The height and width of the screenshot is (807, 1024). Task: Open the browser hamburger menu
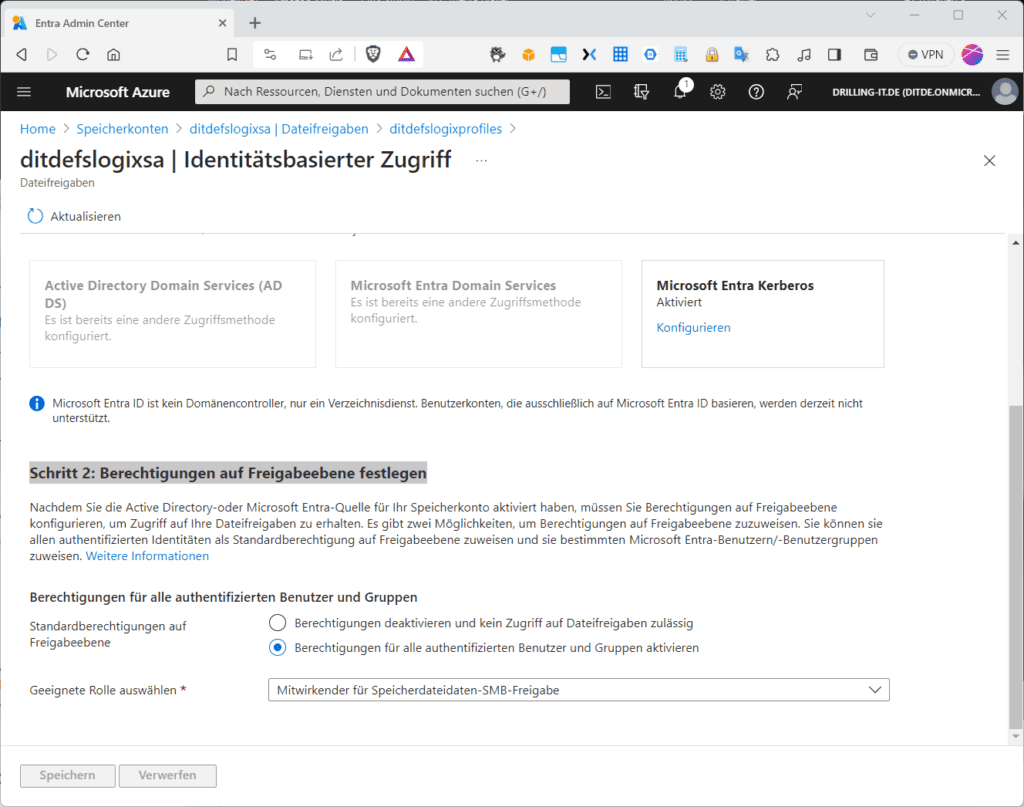point(1003,55)
